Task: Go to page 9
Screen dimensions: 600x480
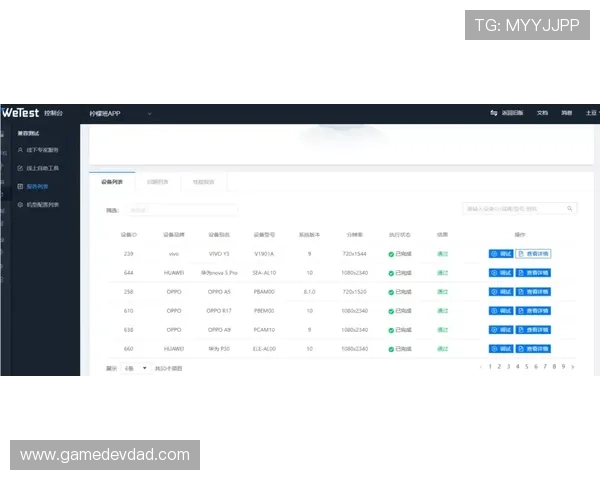Action: click(563, 367)
